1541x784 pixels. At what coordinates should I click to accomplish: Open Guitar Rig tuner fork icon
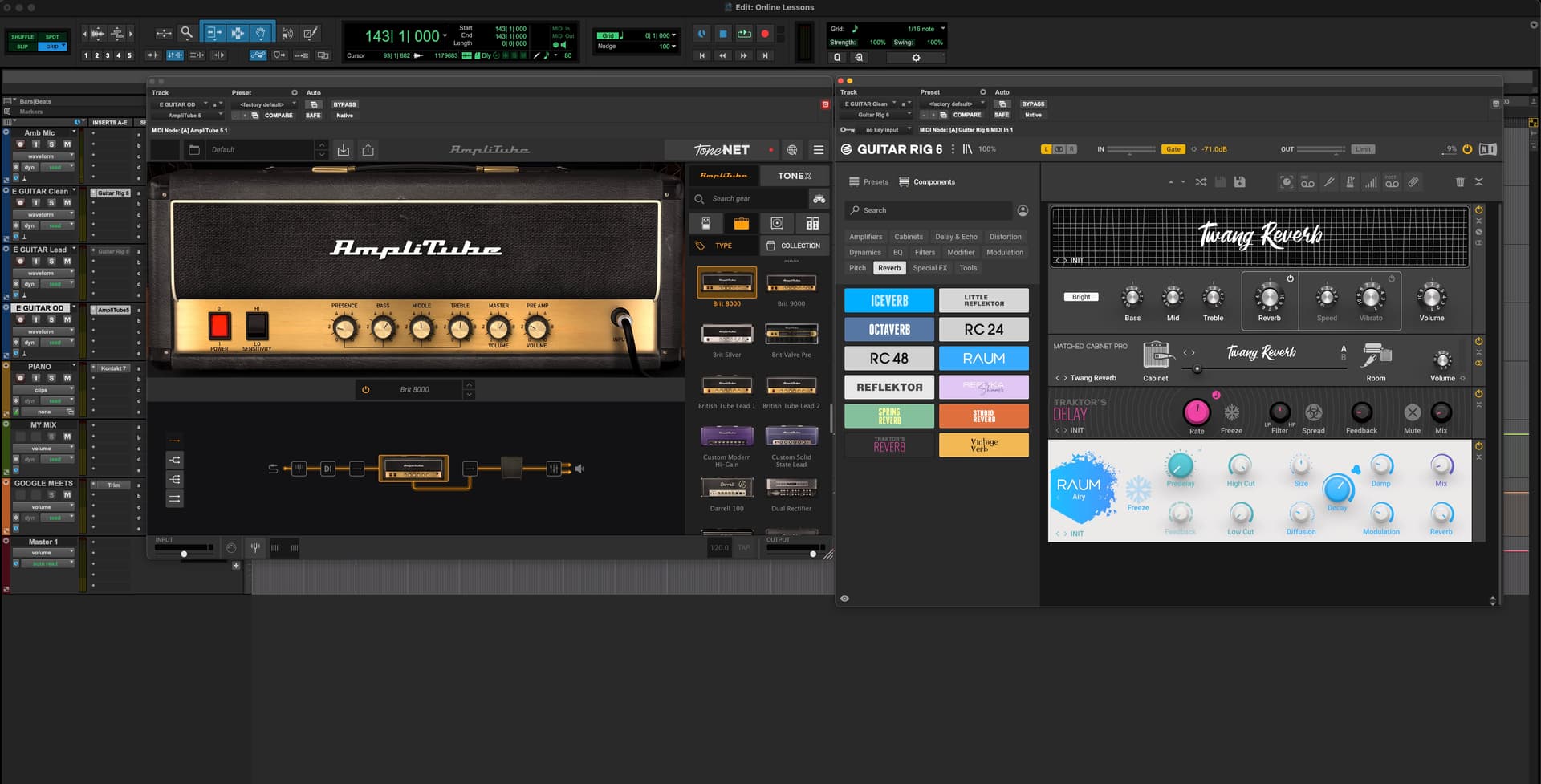(x=1329, y=182)
